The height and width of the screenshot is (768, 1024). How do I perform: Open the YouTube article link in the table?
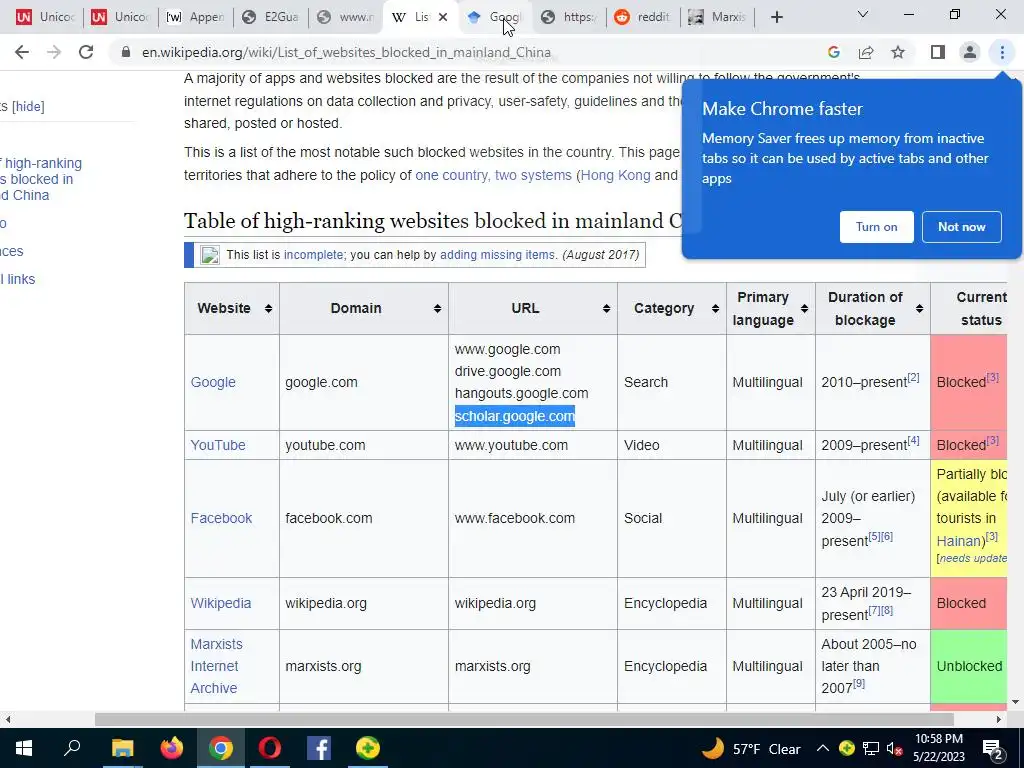point(218,445)
